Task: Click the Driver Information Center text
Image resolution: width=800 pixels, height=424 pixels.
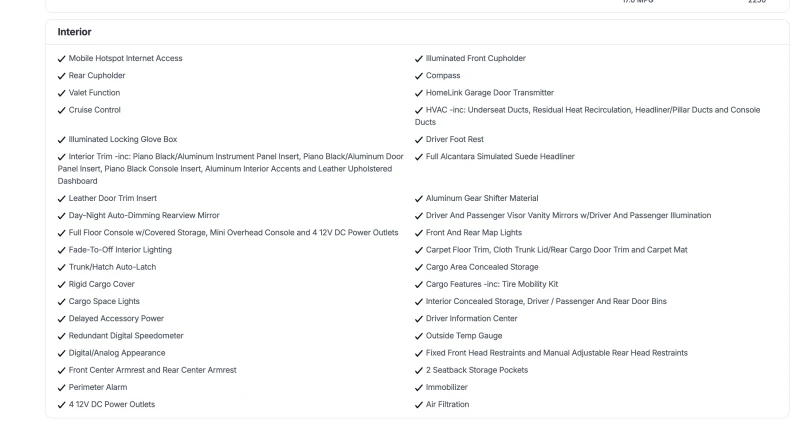Action: click(x=474, y=318)
